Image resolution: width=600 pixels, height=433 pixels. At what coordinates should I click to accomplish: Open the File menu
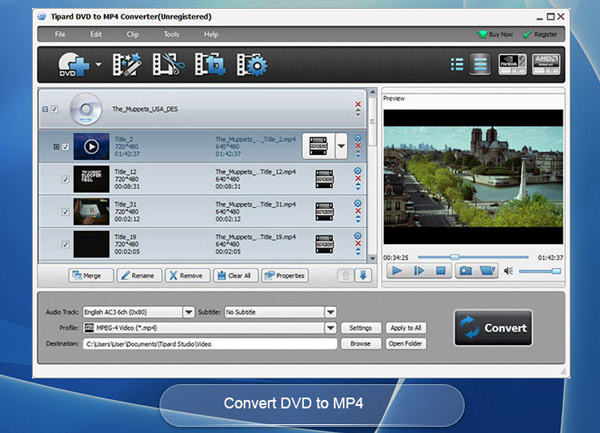point(60,34)
